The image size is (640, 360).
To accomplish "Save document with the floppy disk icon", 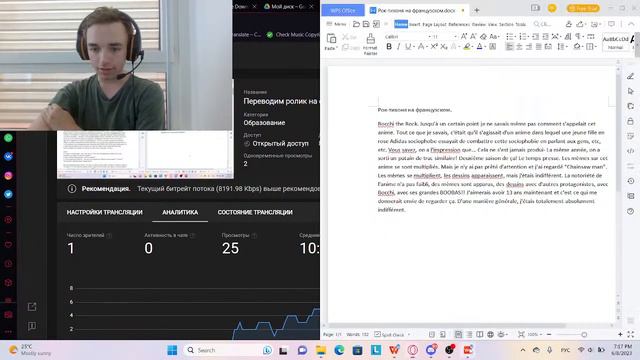I will coord(366,24).
